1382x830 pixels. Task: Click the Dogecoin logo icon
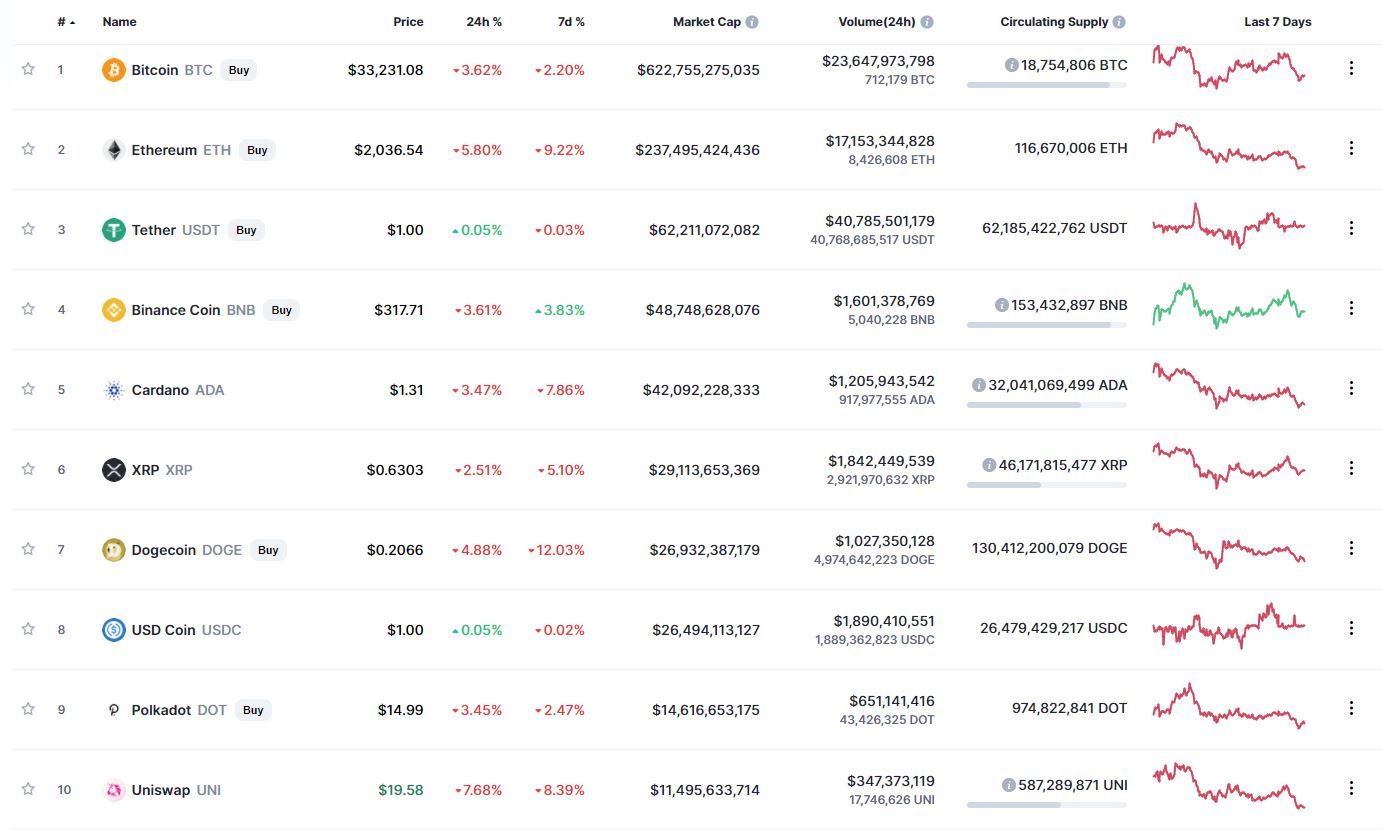(114, 550)
